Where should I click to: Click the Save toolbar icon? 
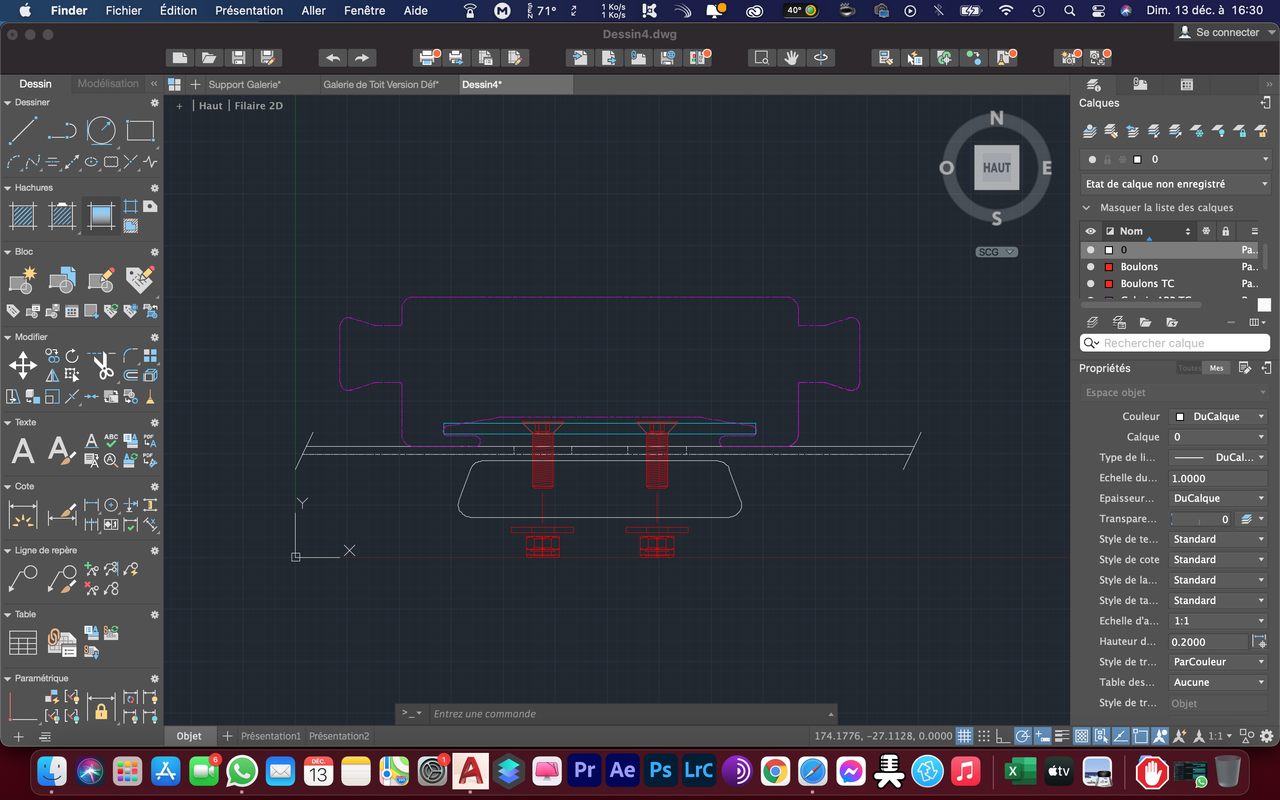point(237,58)
